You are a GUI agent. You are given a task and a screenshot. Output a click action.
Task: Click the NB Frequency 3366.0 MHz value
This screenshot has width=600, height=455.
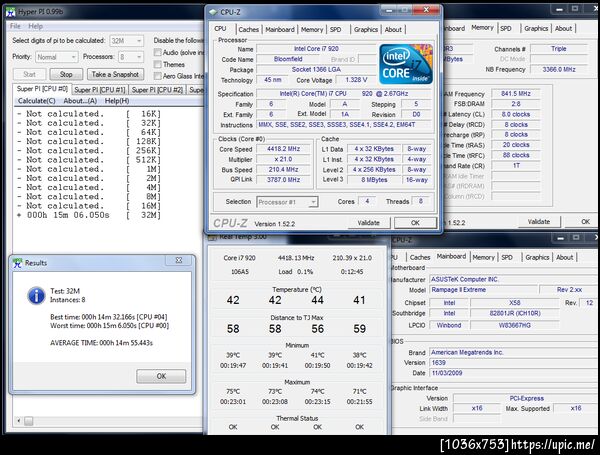pyautogui.click(x=559, y=69)
